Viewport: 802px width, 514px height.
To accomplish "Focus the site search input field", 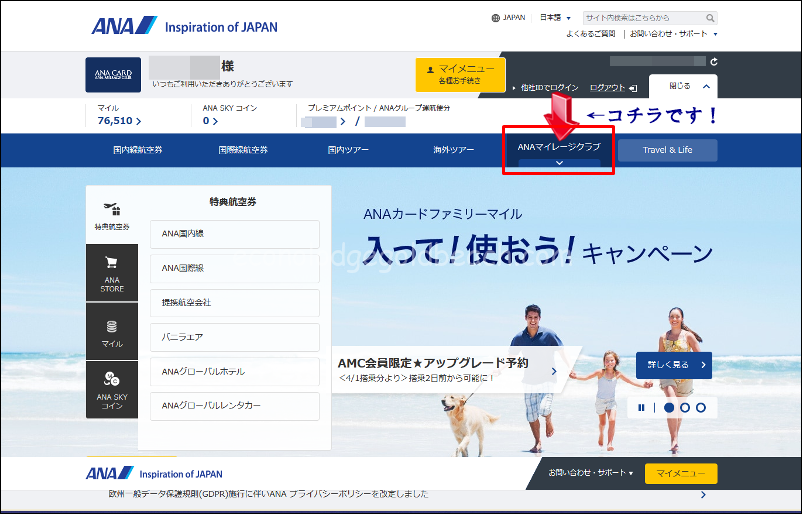I will [x=644, y=18].
